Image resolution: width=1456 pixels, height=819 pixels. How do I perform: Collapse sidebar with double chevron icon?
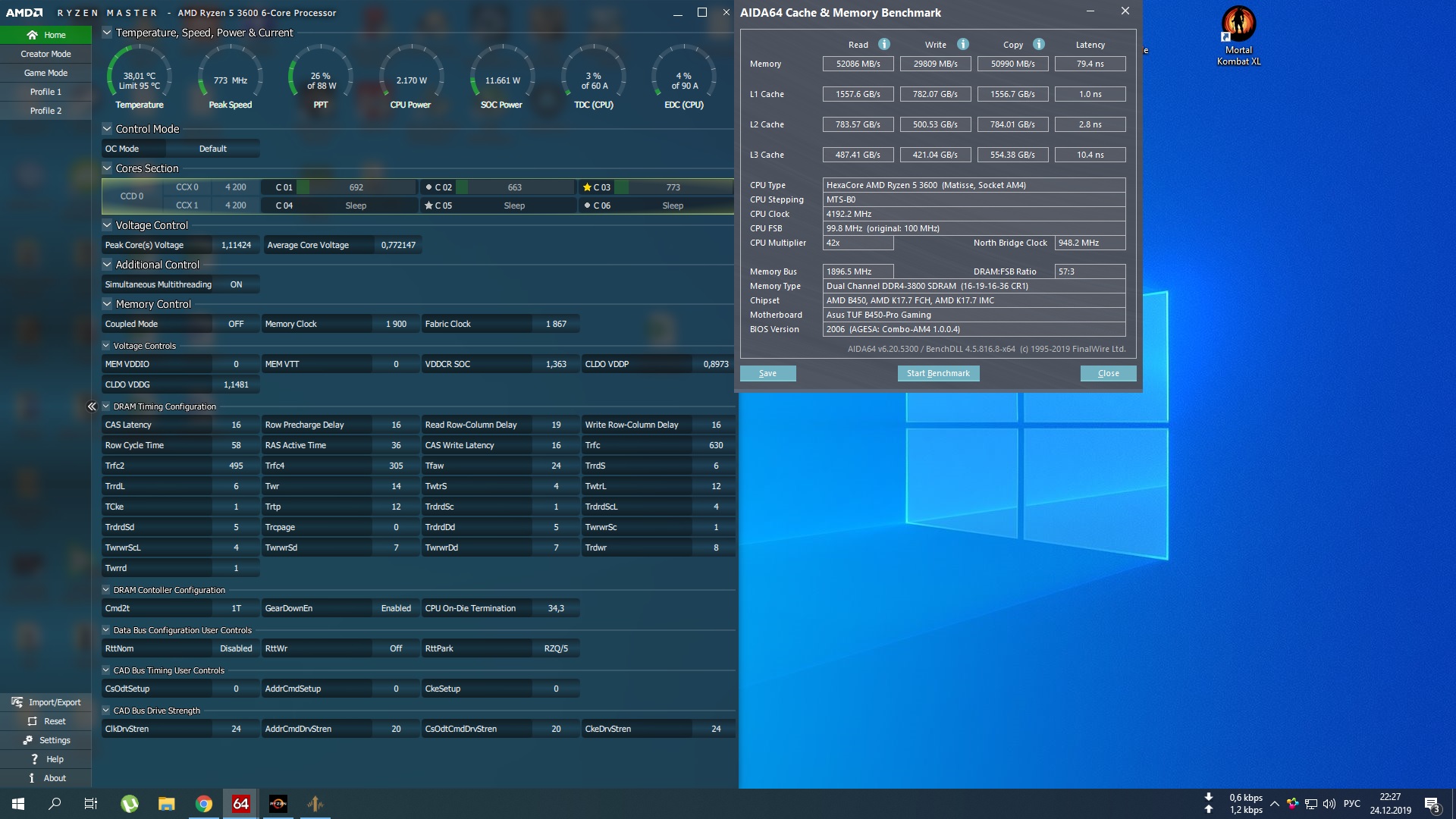92,406
